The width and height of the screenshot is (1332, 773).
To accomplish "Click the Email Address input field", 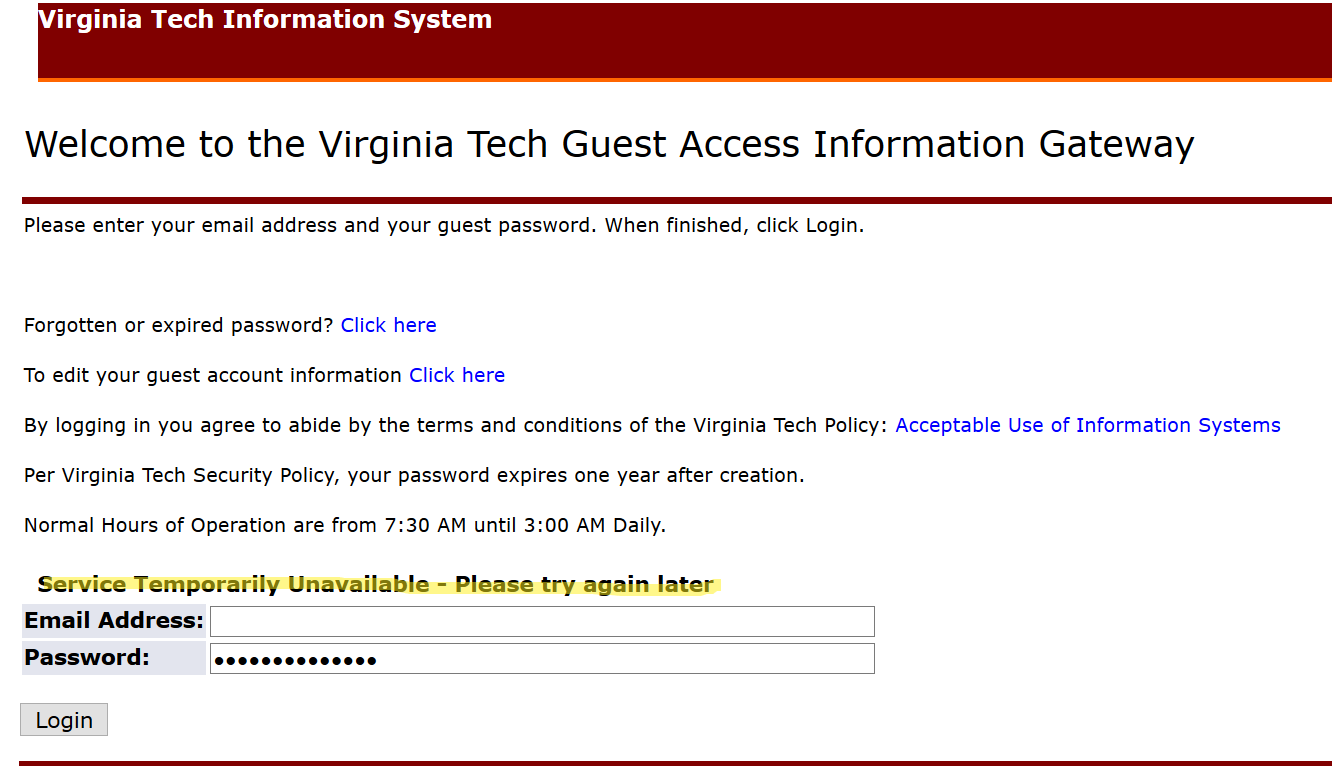I will pyautogui.click(x=542, y=621).
